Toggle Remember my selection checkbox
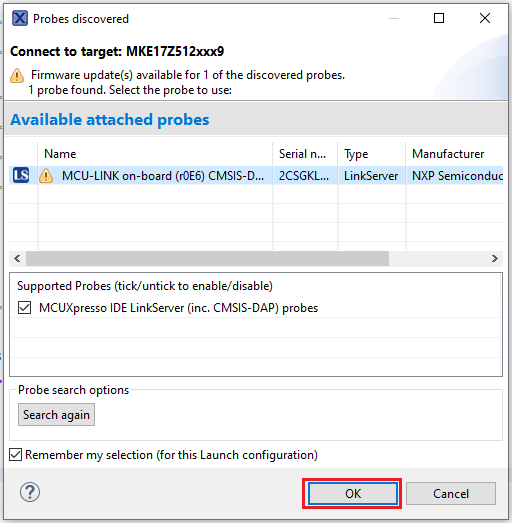The image size is (512, 523). pyautogui.click(x=15, y=455)
